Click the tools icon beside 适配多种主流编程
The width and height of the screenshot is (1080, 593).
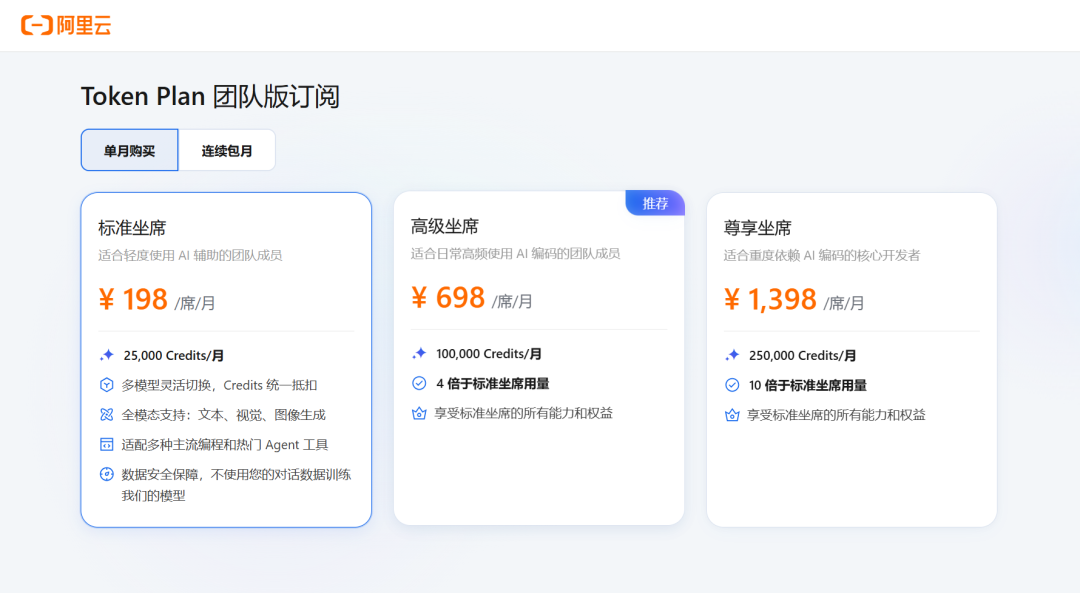click(107, 444)
